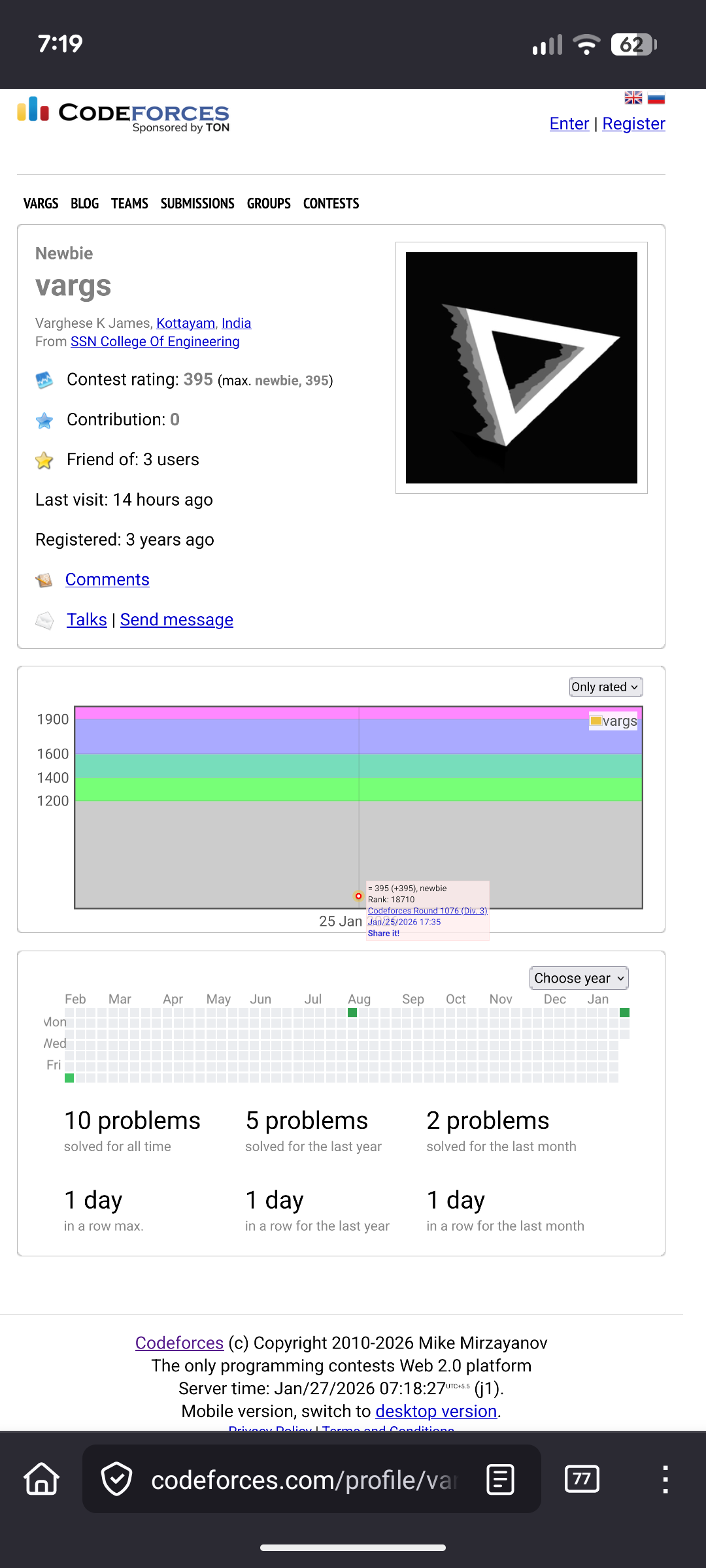Expand the Only rated dropdown
706x1568 pixels.
click(x=605, y=687)
